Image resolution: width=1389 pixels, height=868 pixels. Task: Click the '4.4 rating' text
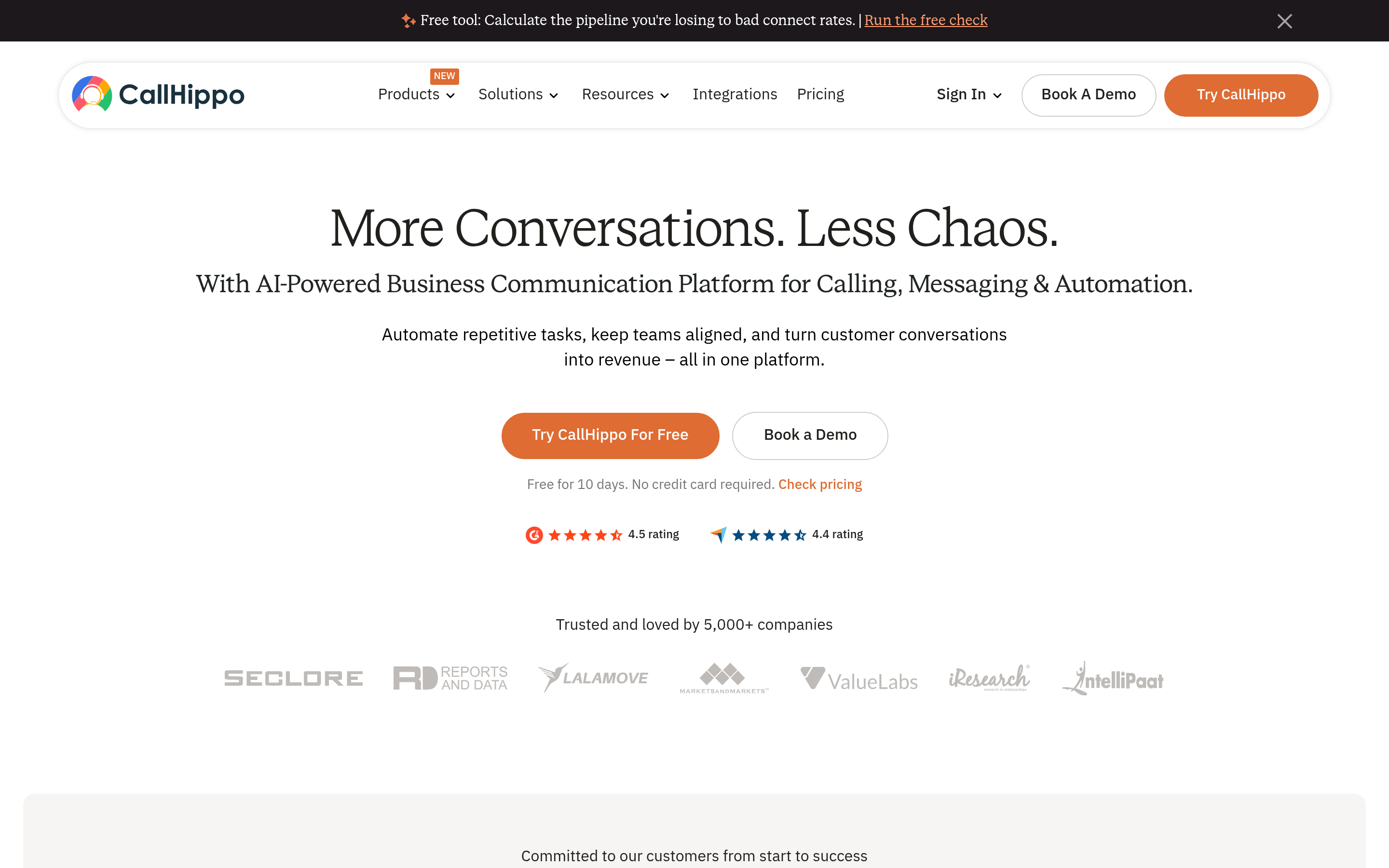click(837, 534)
